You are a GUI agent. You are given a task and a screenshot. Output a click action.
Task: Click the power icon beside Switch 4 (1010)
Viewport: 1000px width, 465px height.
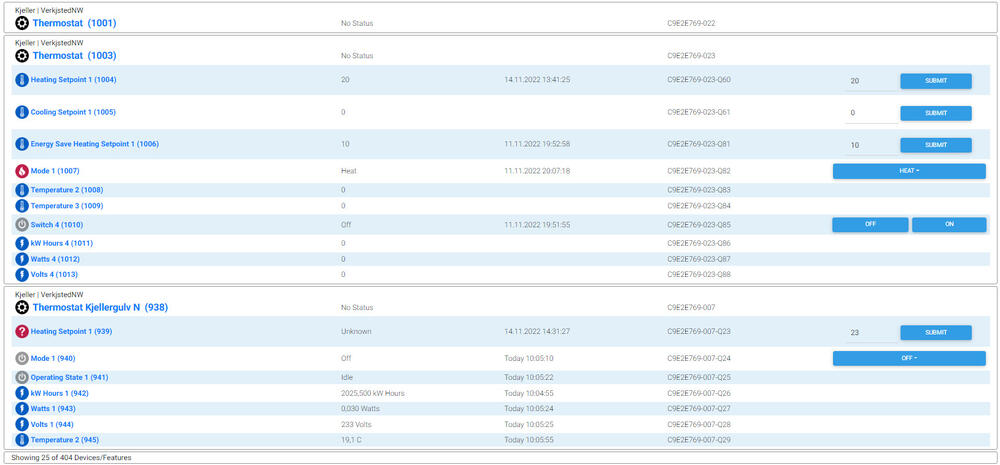point(22,225)
